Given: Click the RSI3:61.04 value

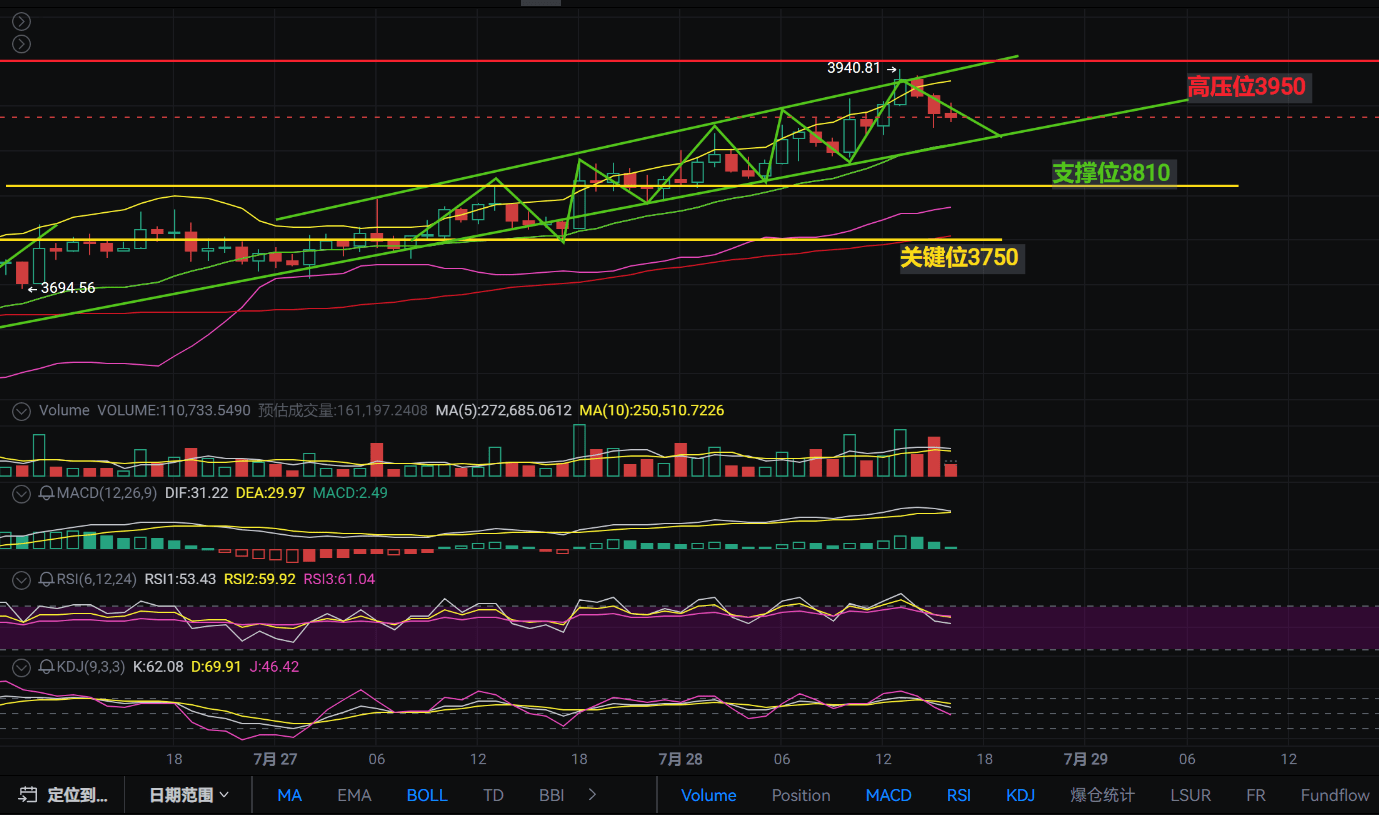Looking at the screenshot, I should click(339, 578).
